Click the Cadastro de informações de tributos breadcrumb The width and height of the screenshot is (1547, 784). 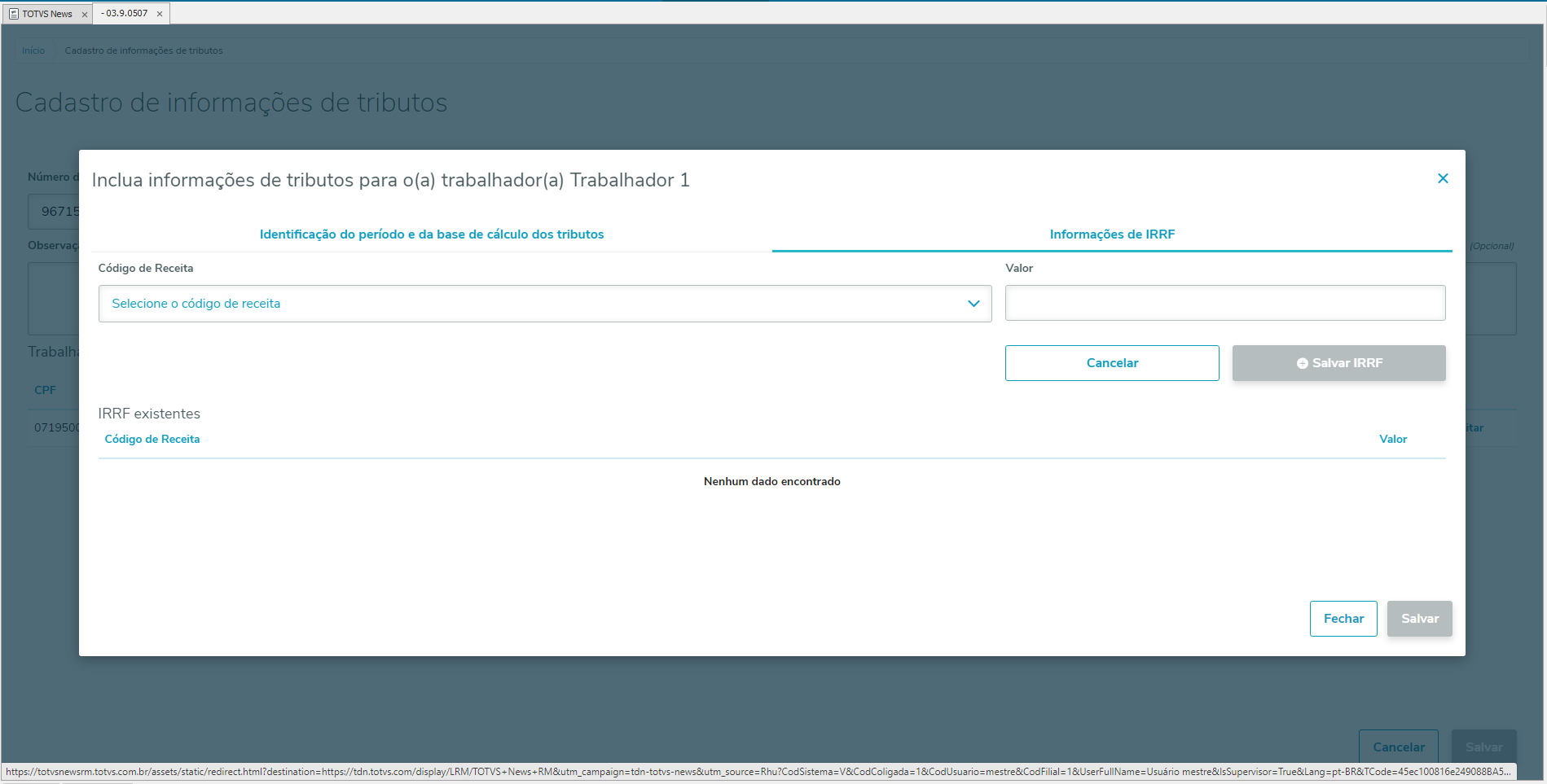click(x=144, y=50)
